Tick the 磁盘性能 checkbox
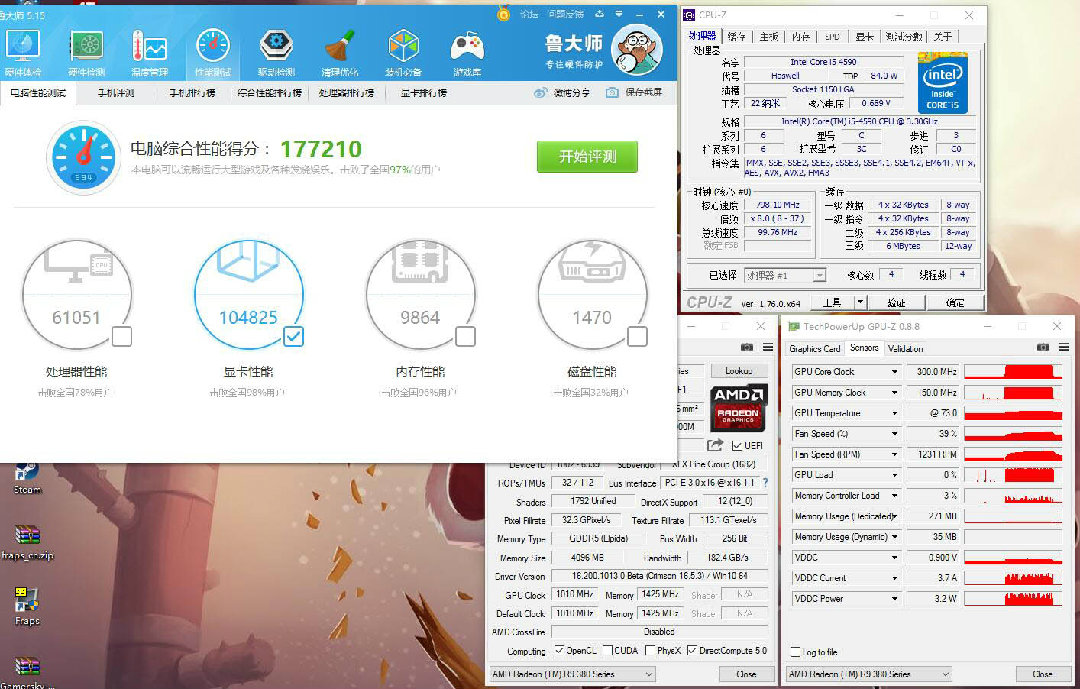Screen dimensions: 1080x689 (637, 336)
